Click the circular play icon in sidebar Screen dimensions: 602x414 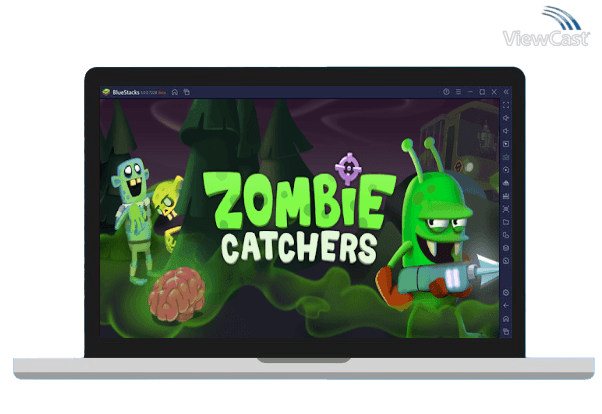point(506,170)
